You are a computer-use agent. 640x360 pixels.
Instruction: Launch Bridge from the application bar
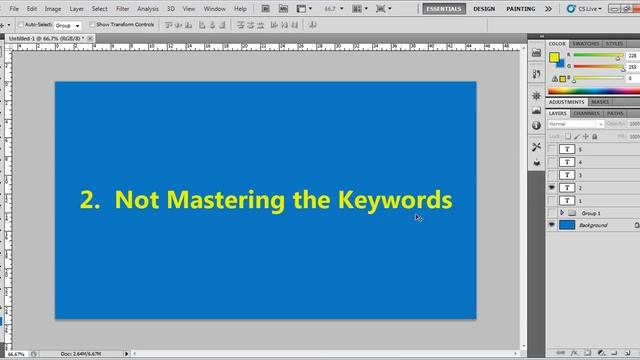click(x=265, y=9)
